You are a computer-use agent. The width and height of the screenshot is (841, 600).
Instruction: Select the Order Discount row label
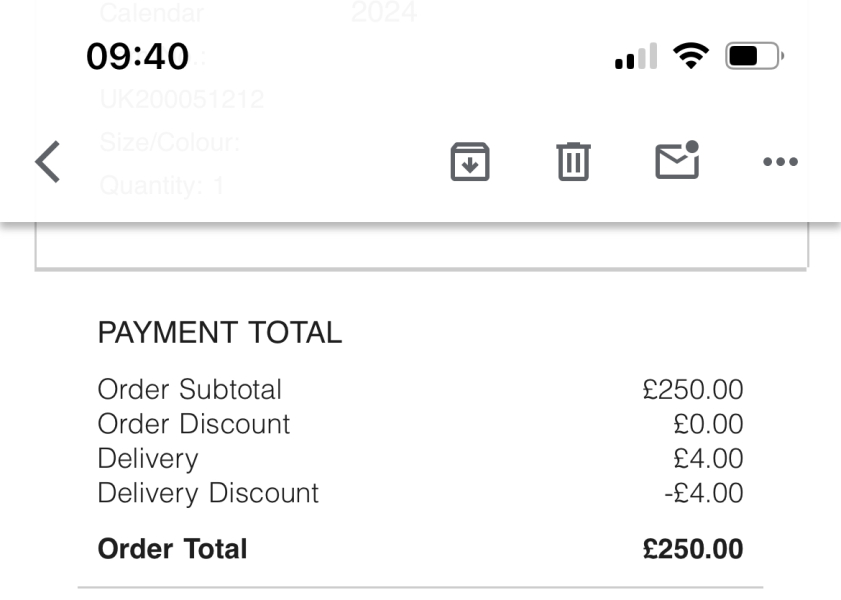click(193, 424)
